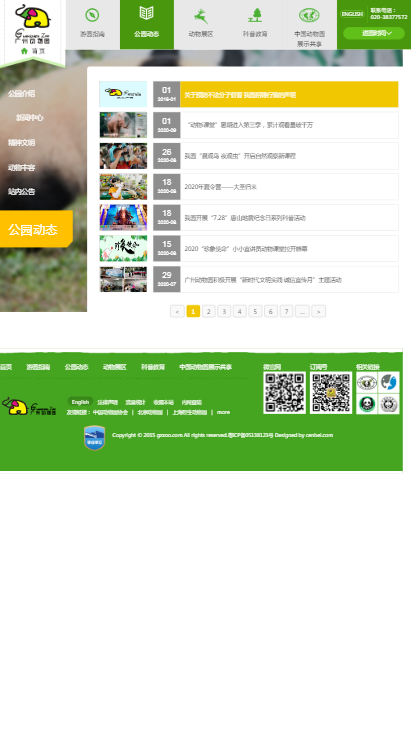The image size is (411, 731).
Task: Select 新闻中心 in the left sidebar
Action: coord(30,117)
